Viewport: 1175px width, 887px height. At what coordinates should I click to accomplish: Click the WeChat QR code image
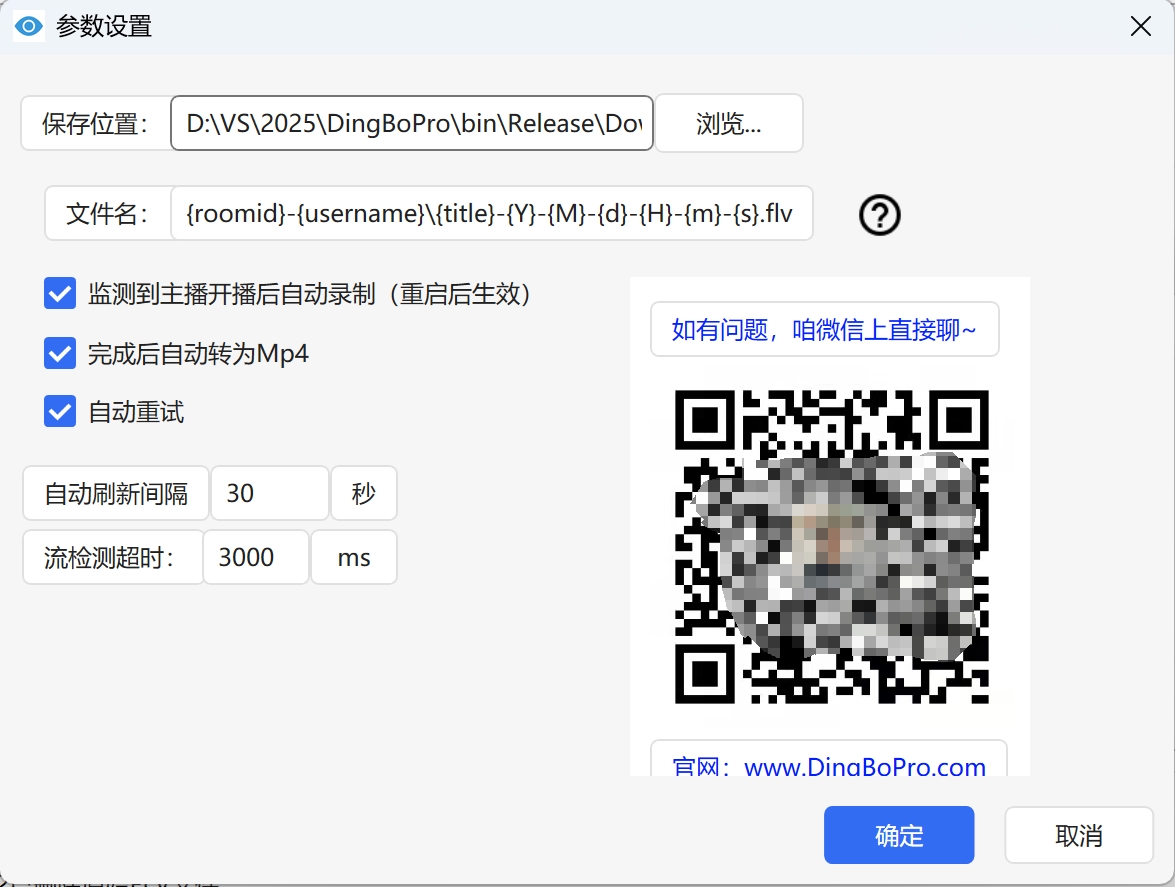pos(833,549)
